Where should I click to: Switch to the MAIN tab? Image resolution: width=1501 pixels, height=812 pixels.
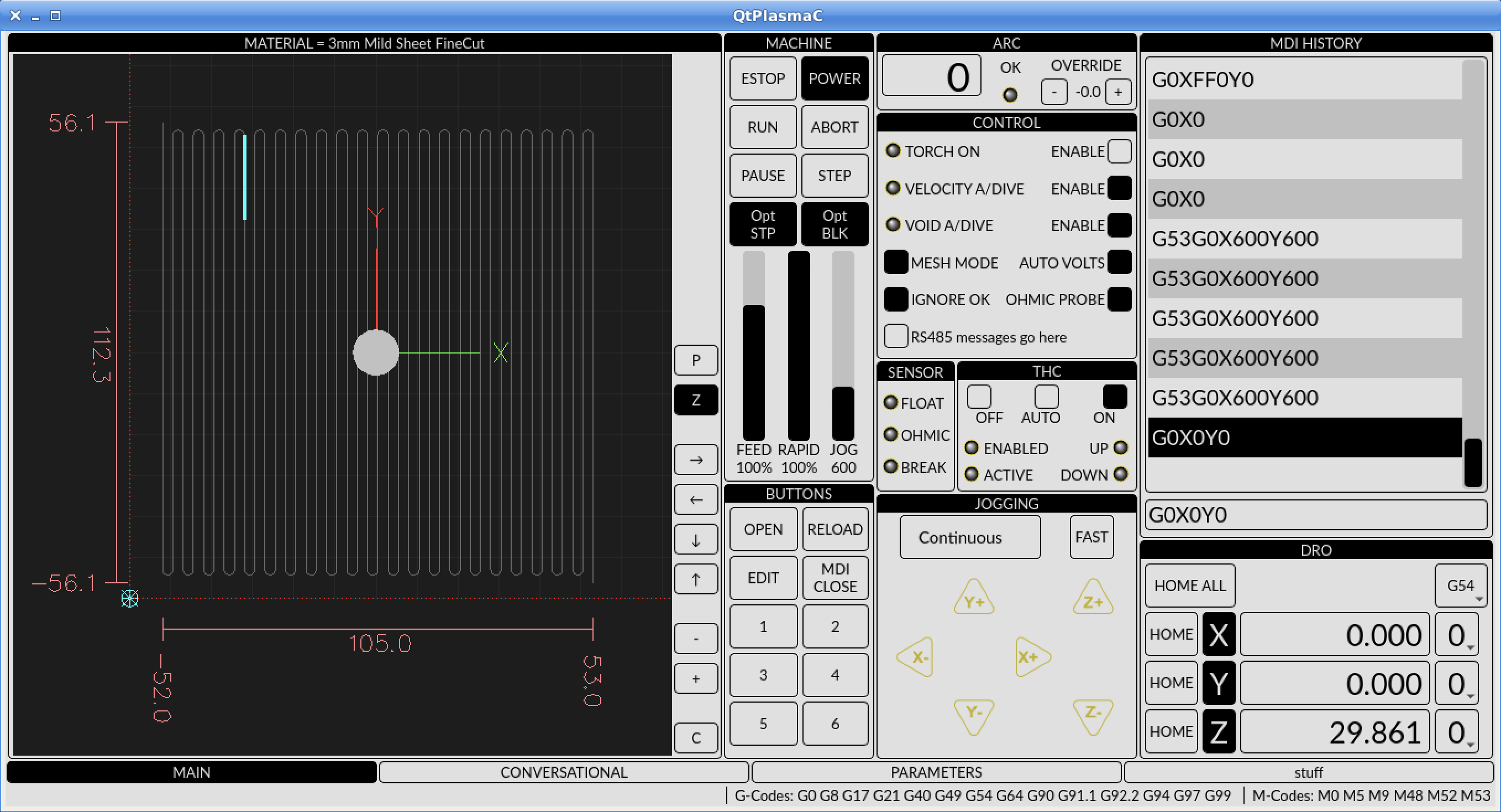[x=192, y=772]
